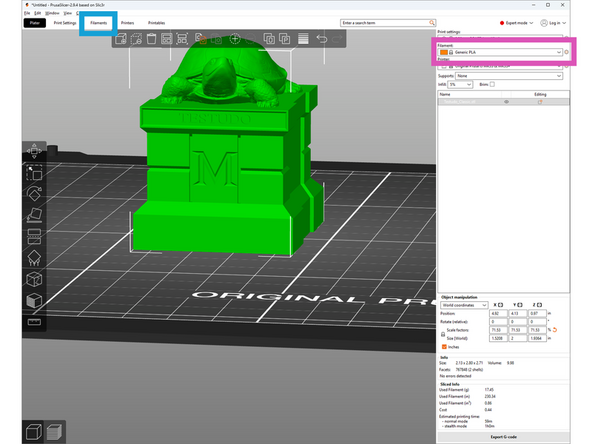592x444 pixels.
Task: Select the Cut tool
Action: click(x=34, y=237)
